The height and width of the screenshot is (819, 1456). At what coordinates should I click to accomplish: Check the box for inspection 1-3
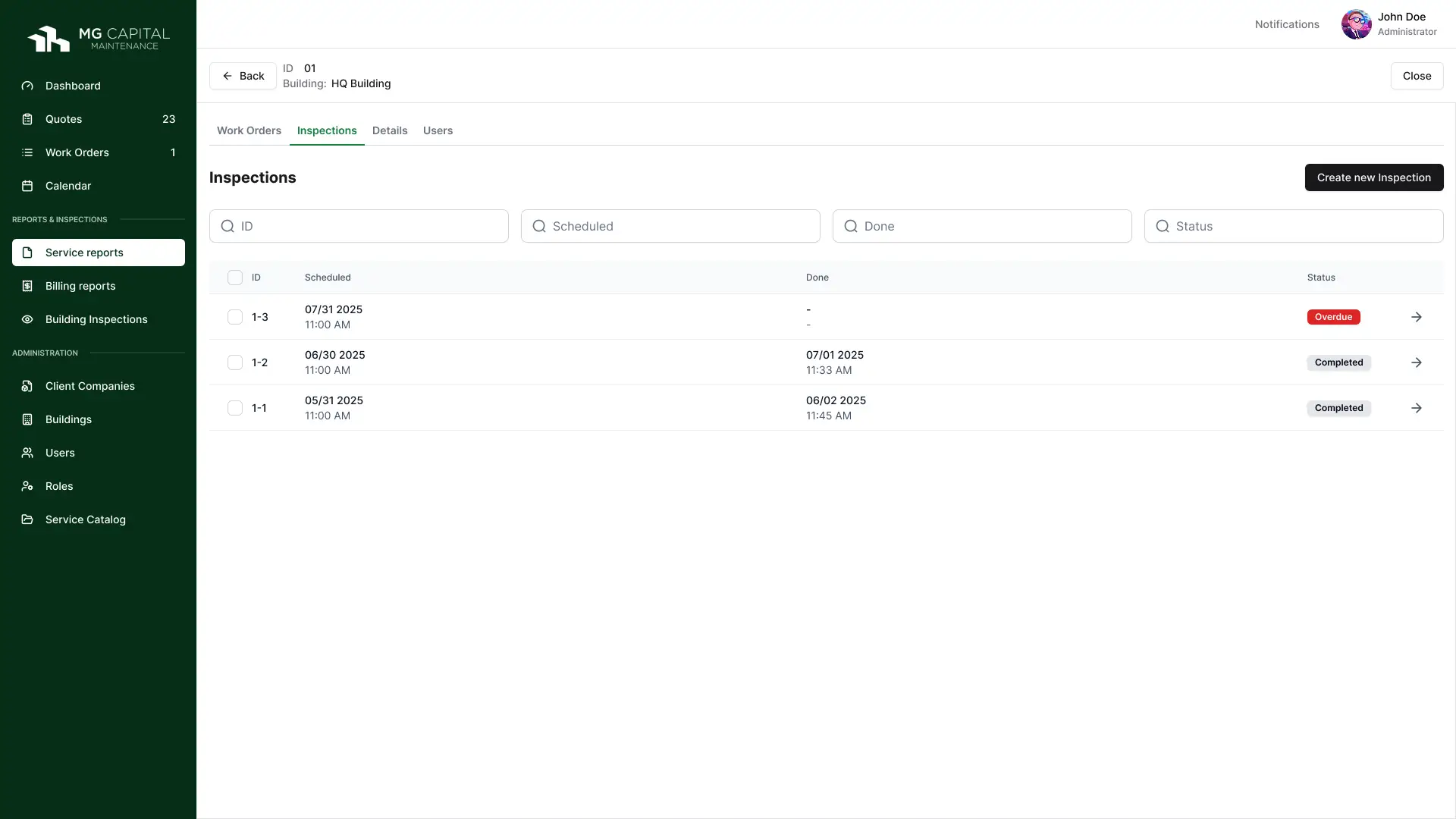pyautogui.click(x=235, y=317)
